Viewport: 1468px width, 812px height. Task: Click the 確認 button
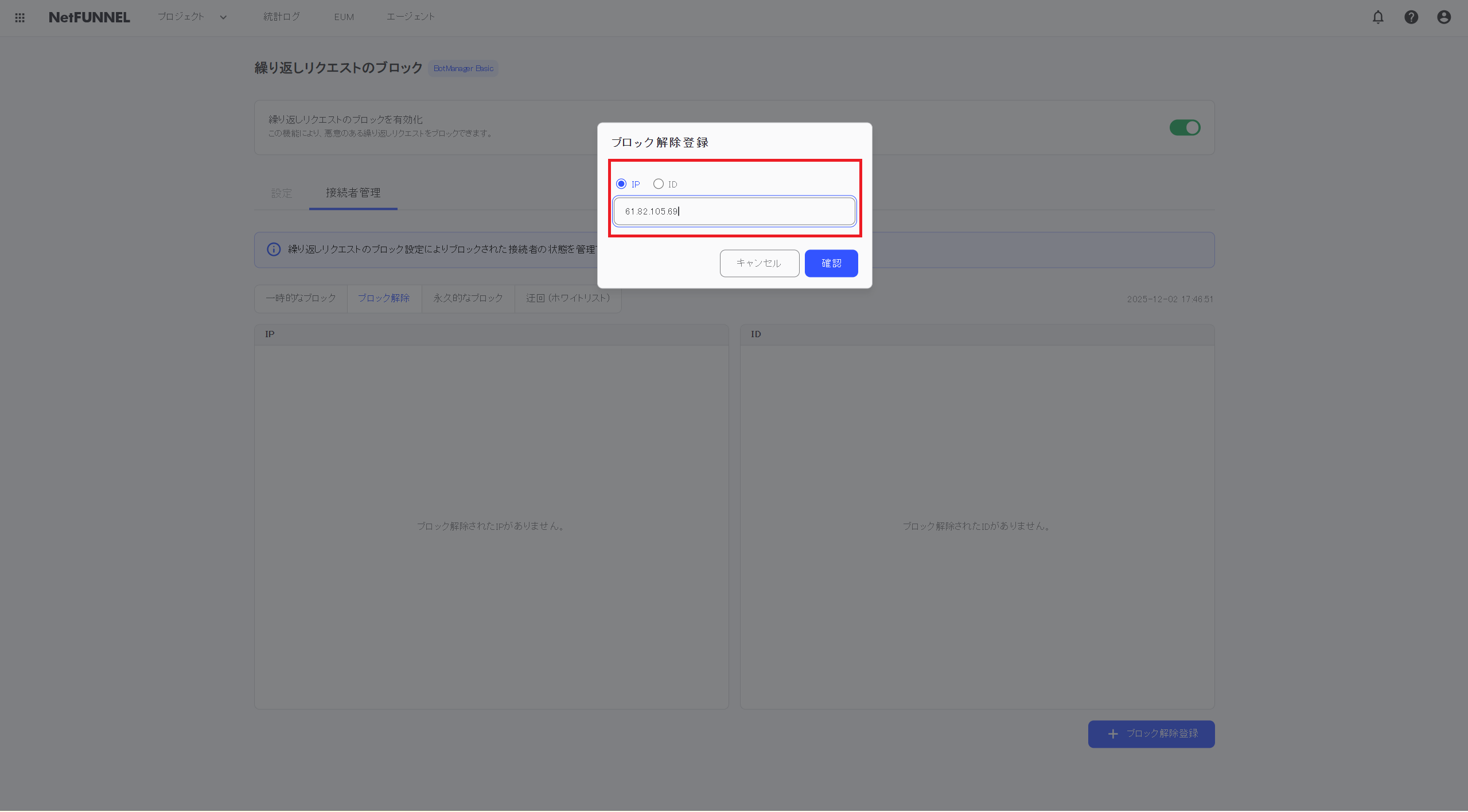[x=831, y=263]
